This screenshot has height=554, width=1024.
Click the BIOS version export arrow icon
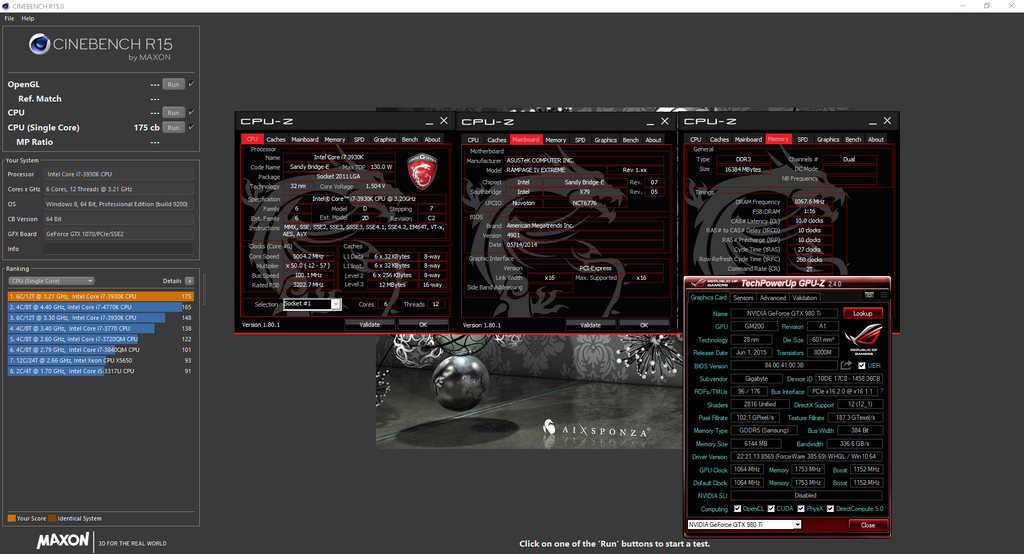coord(846,365)
